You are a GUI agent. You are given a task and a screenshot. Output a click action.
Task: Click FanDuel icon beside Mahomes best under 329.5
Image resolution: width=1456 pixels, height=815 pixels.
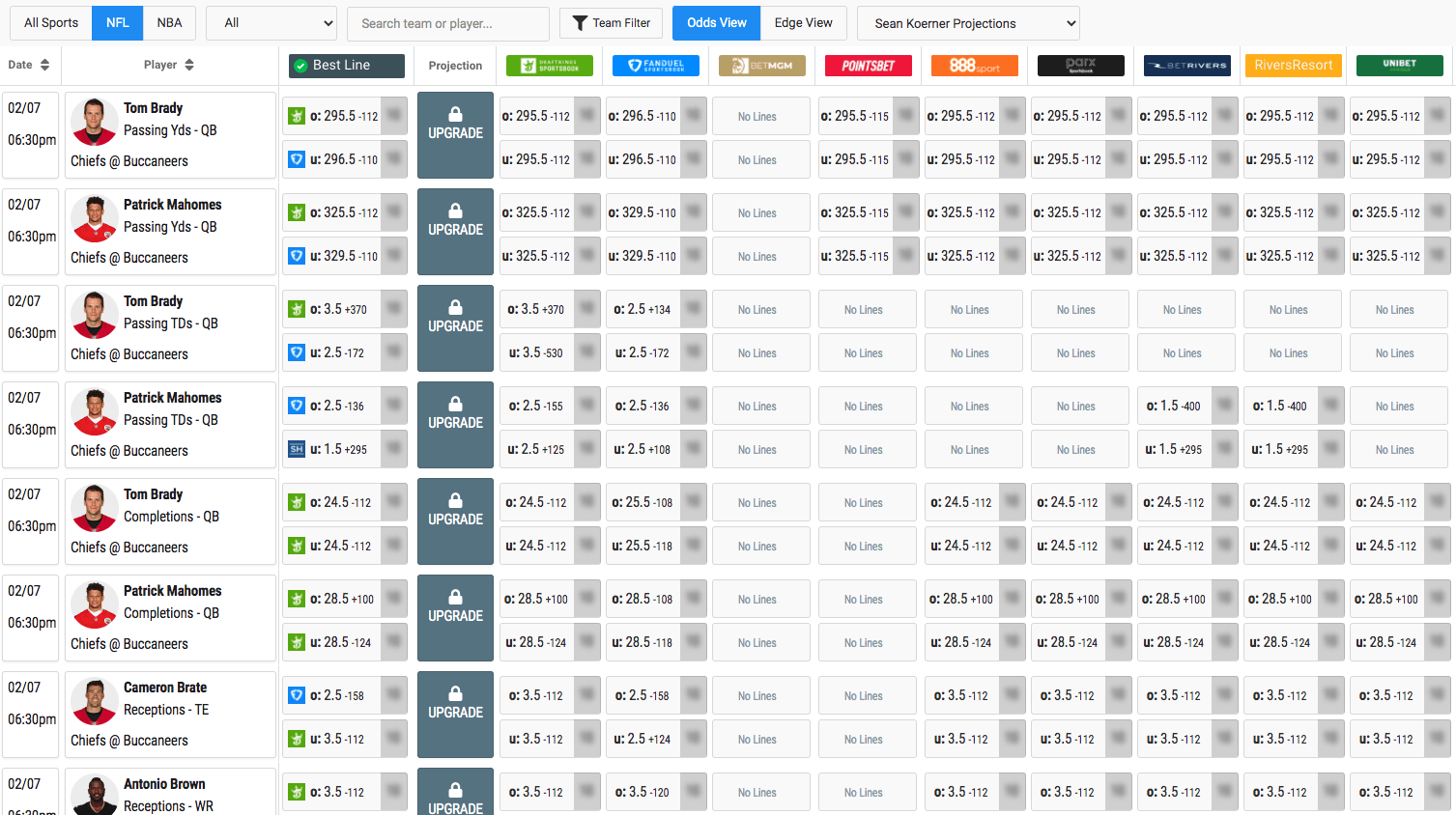point(298,256)
